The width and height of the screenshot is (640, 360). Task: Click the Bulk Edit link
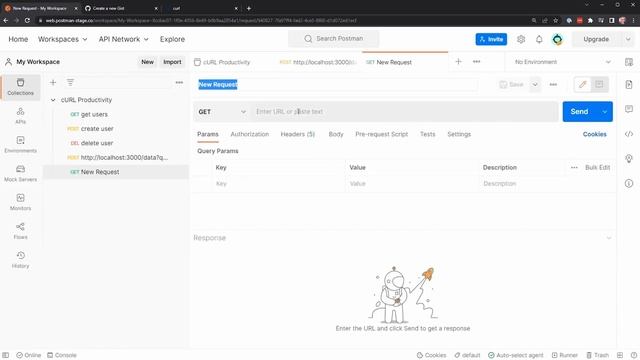coord(597,167)
